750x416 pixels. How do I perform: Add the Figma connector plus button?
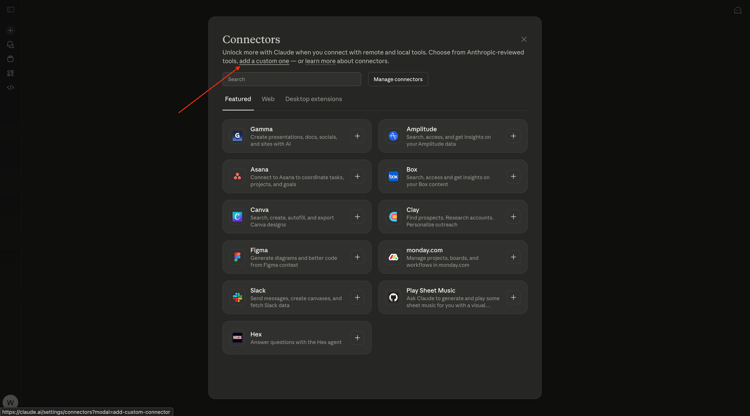coord(357,257)
